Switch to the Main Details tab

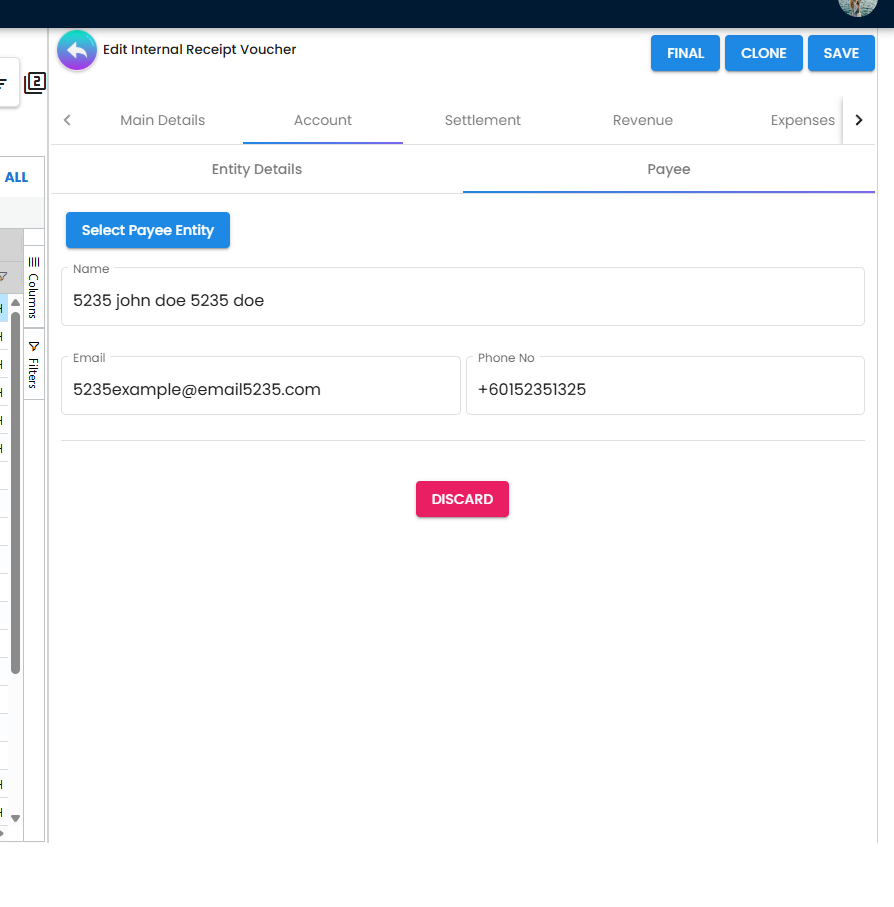162,120
